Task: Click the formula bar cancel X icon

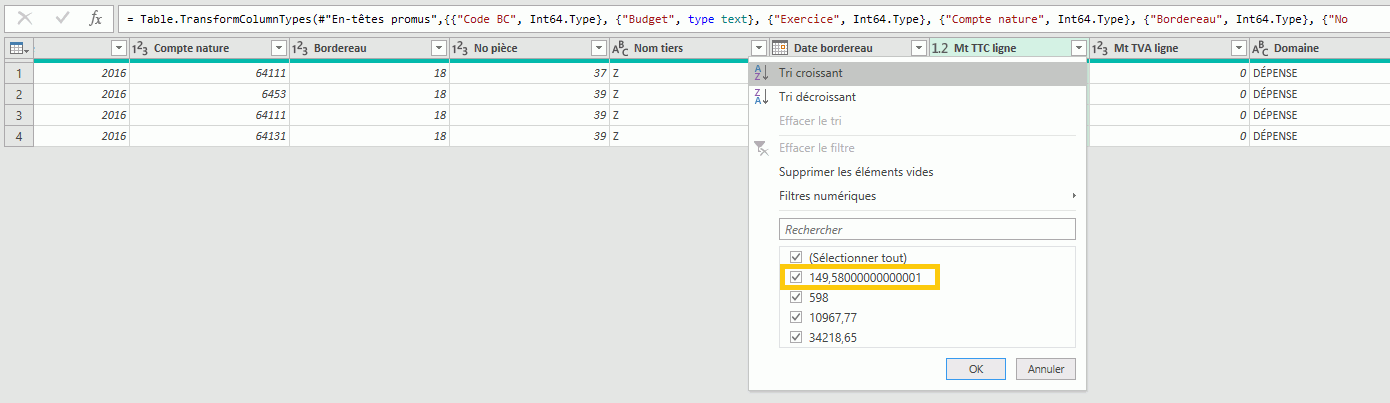Action: pyautogui.click(x=26, y=18)
